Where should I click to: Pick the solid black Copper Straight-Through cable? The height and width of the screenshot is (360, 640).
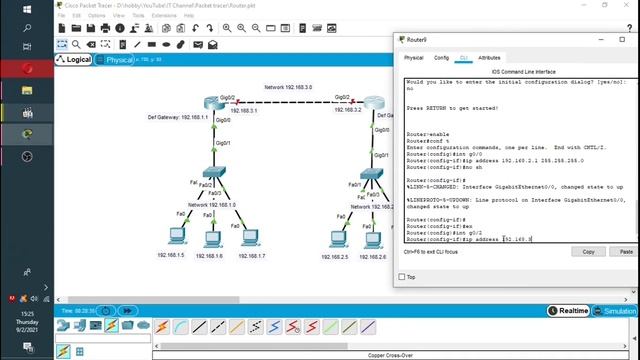pyautogui.click(x=200, y=327)
